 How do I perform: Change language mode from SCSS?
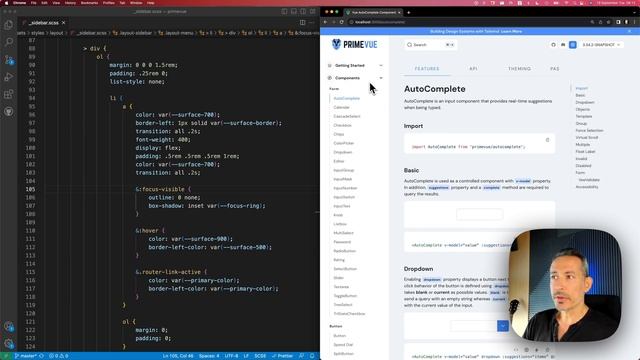click(x=260, y=356)
